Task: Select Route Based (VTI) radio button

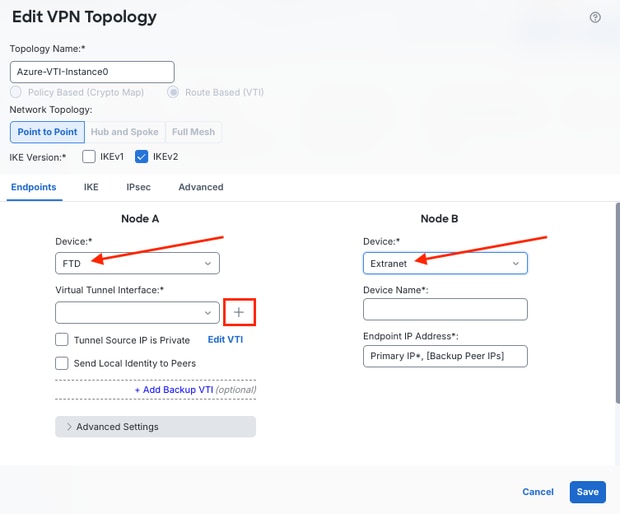Action: 173,92
